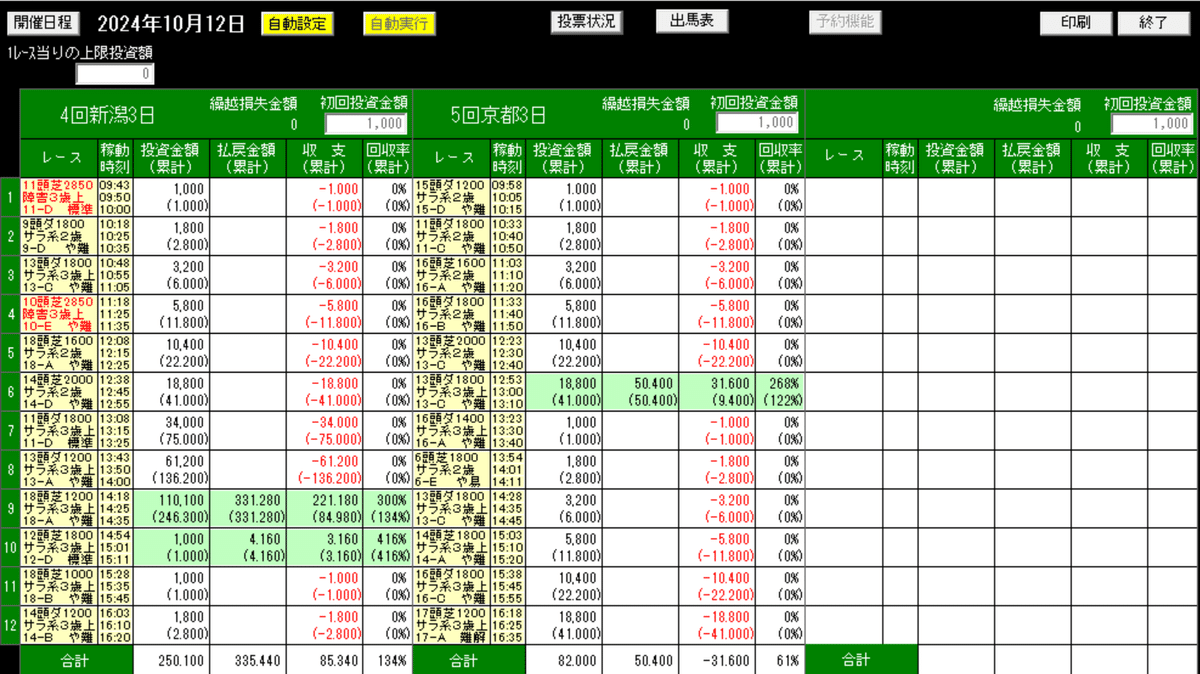The height and width of the screenshot is (674, 1200).
Task: Select Kyoto race 3 cell 16頭芝1600 16-A
Action: pyautogui.click(x=451, y=273)
